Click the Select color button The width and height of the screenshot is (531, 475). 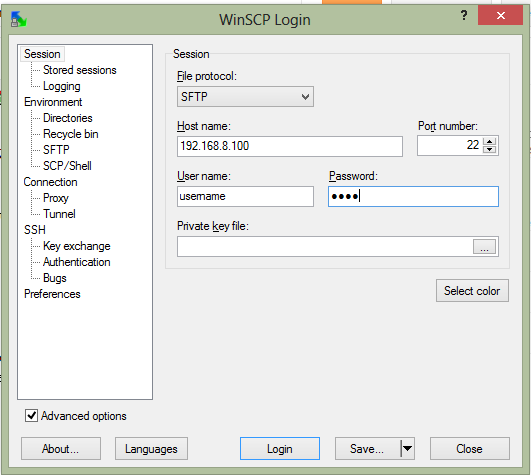[472, 290]
